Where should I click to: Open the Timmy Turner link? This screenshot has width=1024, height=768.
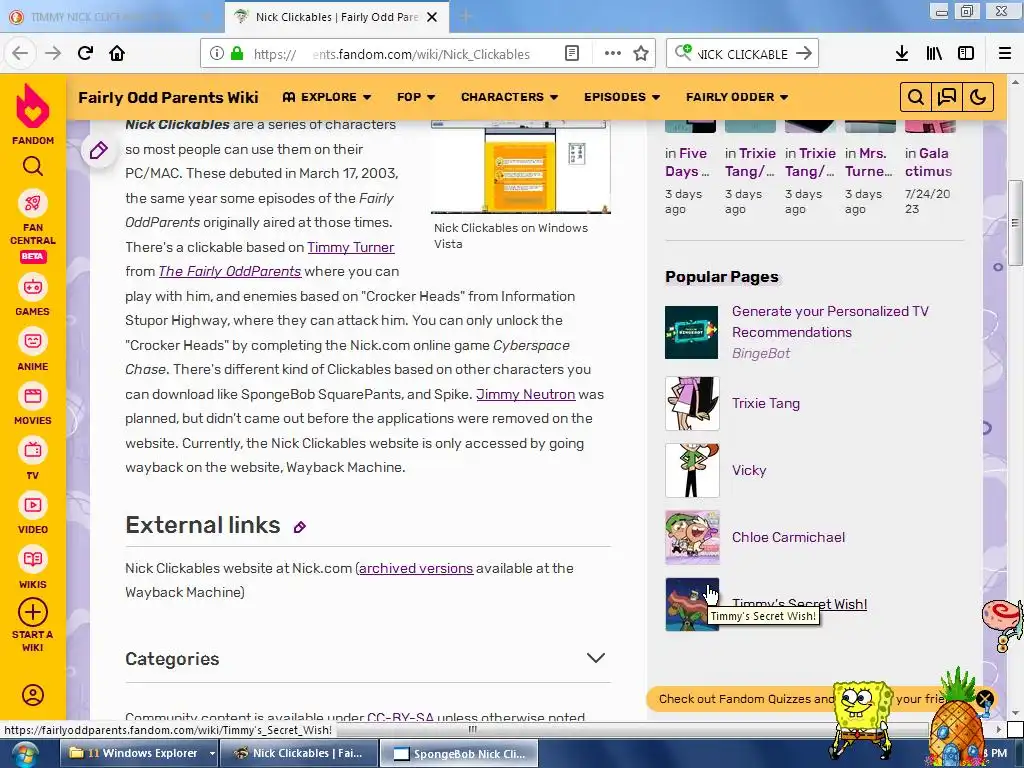tap(351, 247)
